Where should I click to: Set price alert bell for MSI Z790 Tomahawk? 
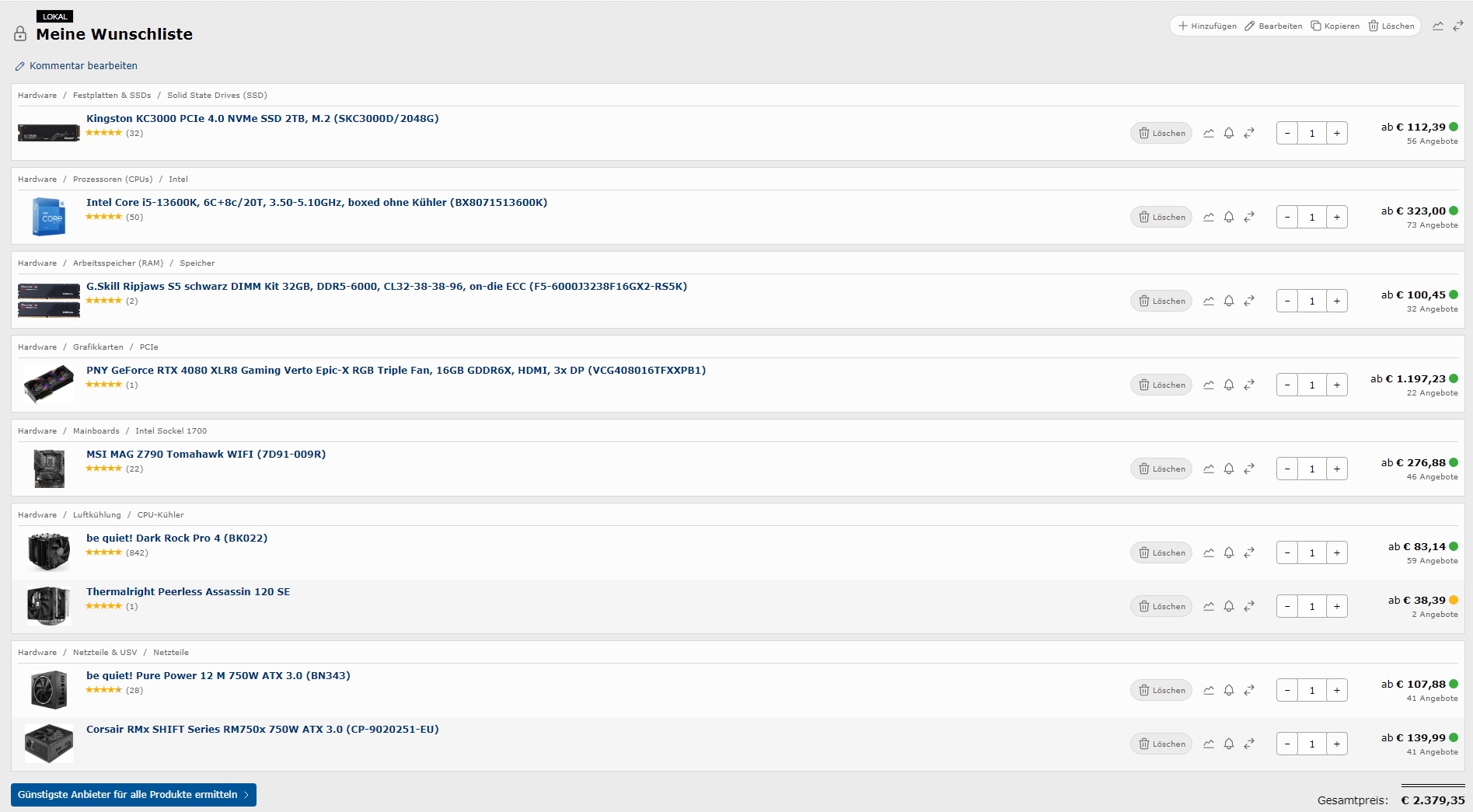pyautogui.click(x=1229, y=469)
